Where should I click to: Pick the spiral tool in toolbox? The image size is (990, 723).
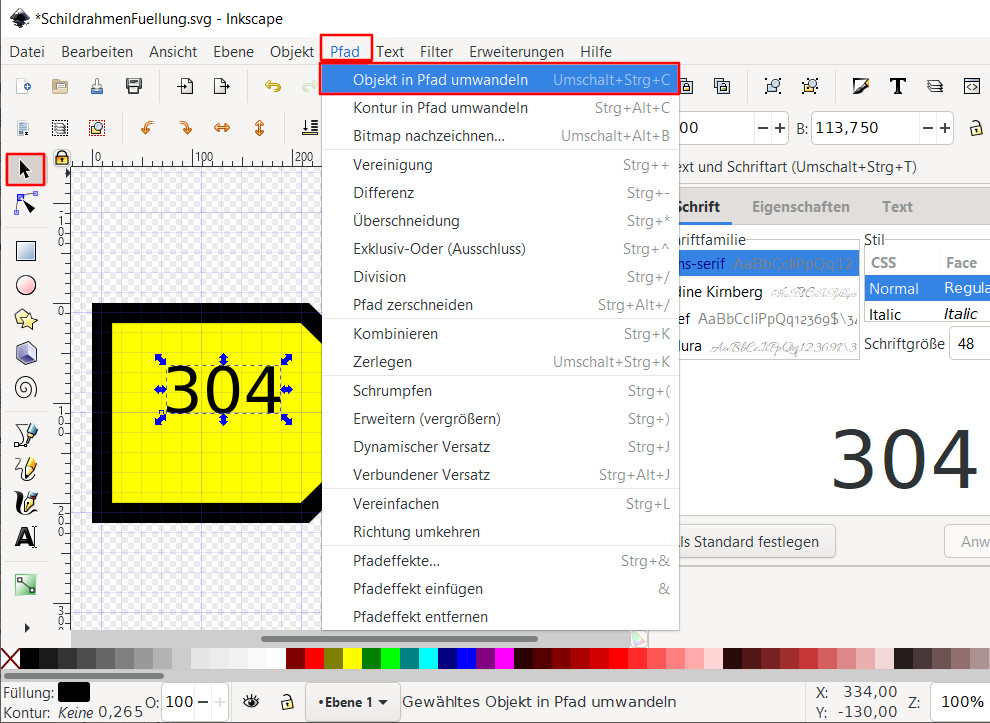click(26, 387)
